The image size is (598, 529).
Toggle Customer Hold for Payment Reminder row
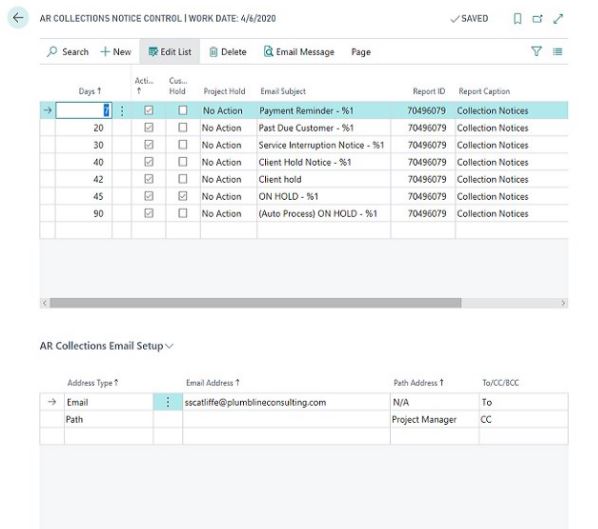click(183, 110)
